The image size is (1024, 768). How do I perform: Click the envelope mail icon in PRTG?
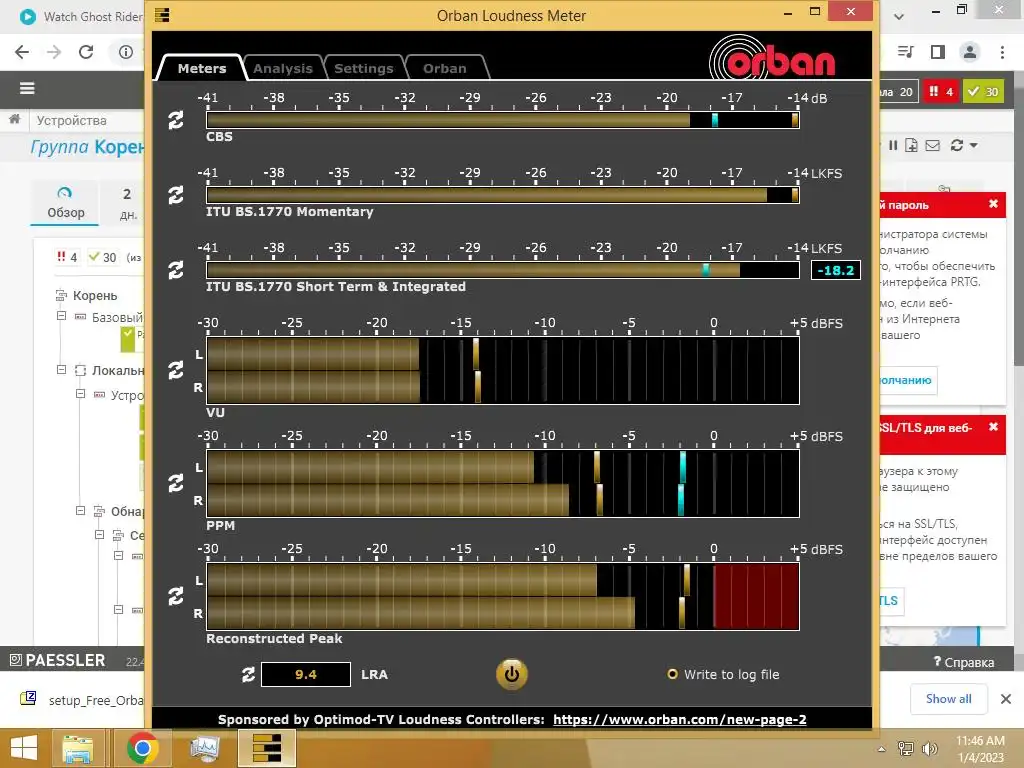tap(933, 146)
